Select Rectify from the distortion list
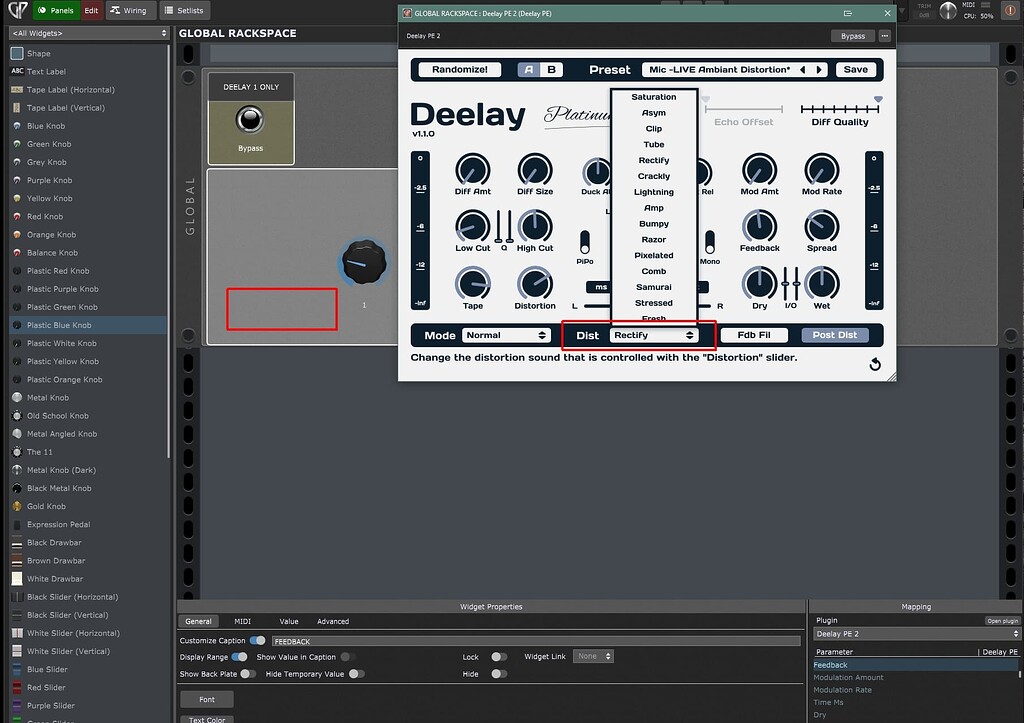The image size is (1024, 723). coord(653,160)
